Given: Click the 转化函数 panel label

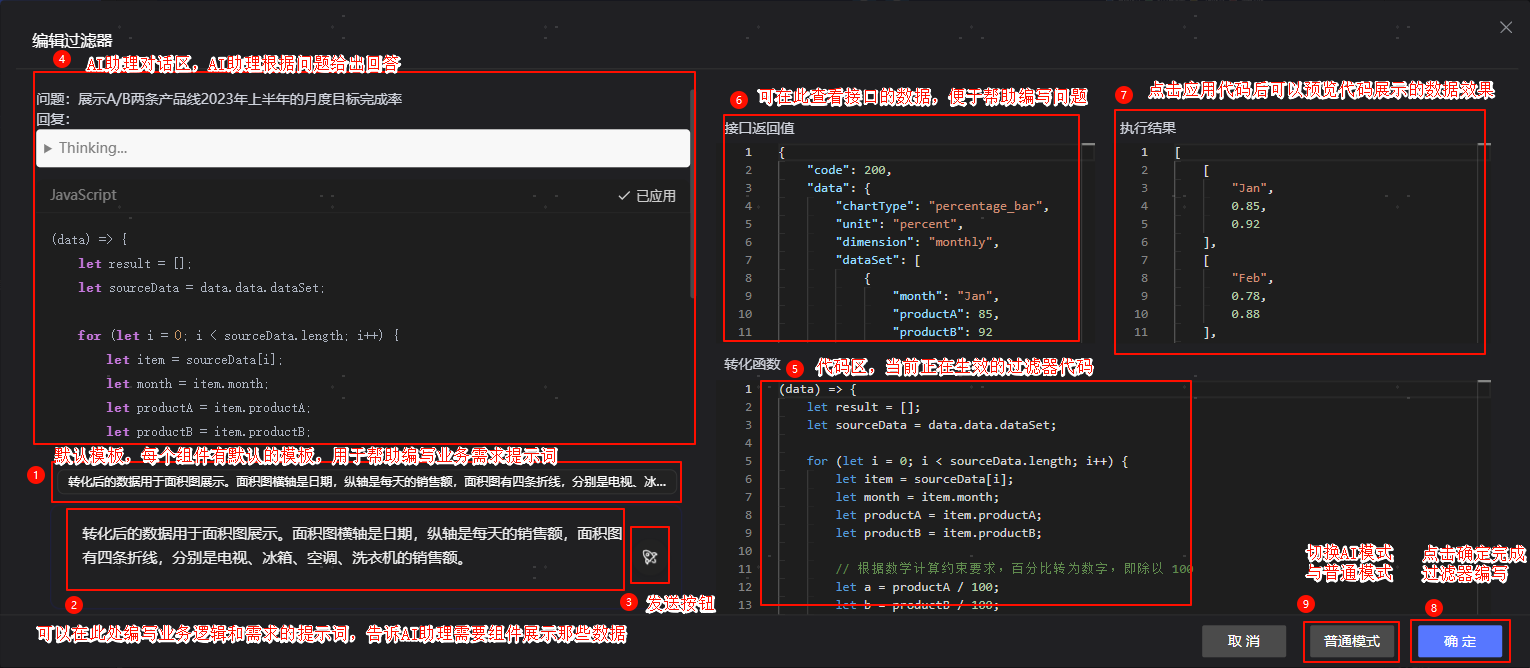Looking at the screenshot, I should [x=752, y=364].
